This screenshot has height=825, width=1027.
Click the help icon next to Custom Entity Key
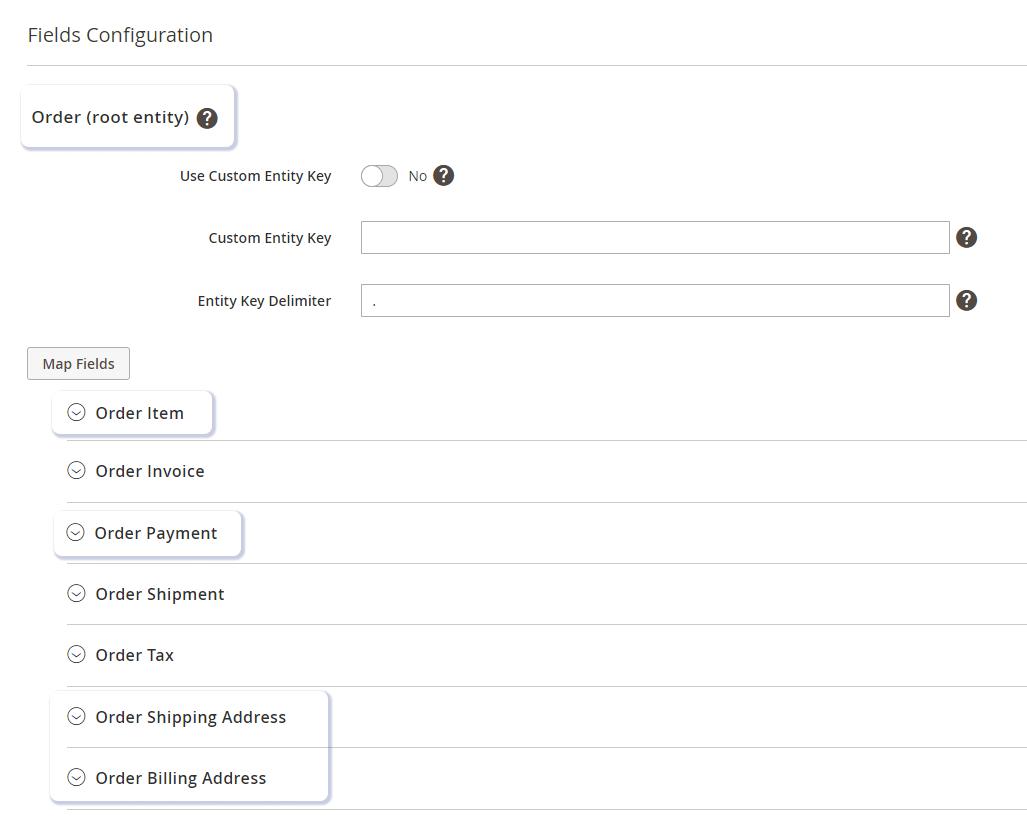(x=966, y=237)
